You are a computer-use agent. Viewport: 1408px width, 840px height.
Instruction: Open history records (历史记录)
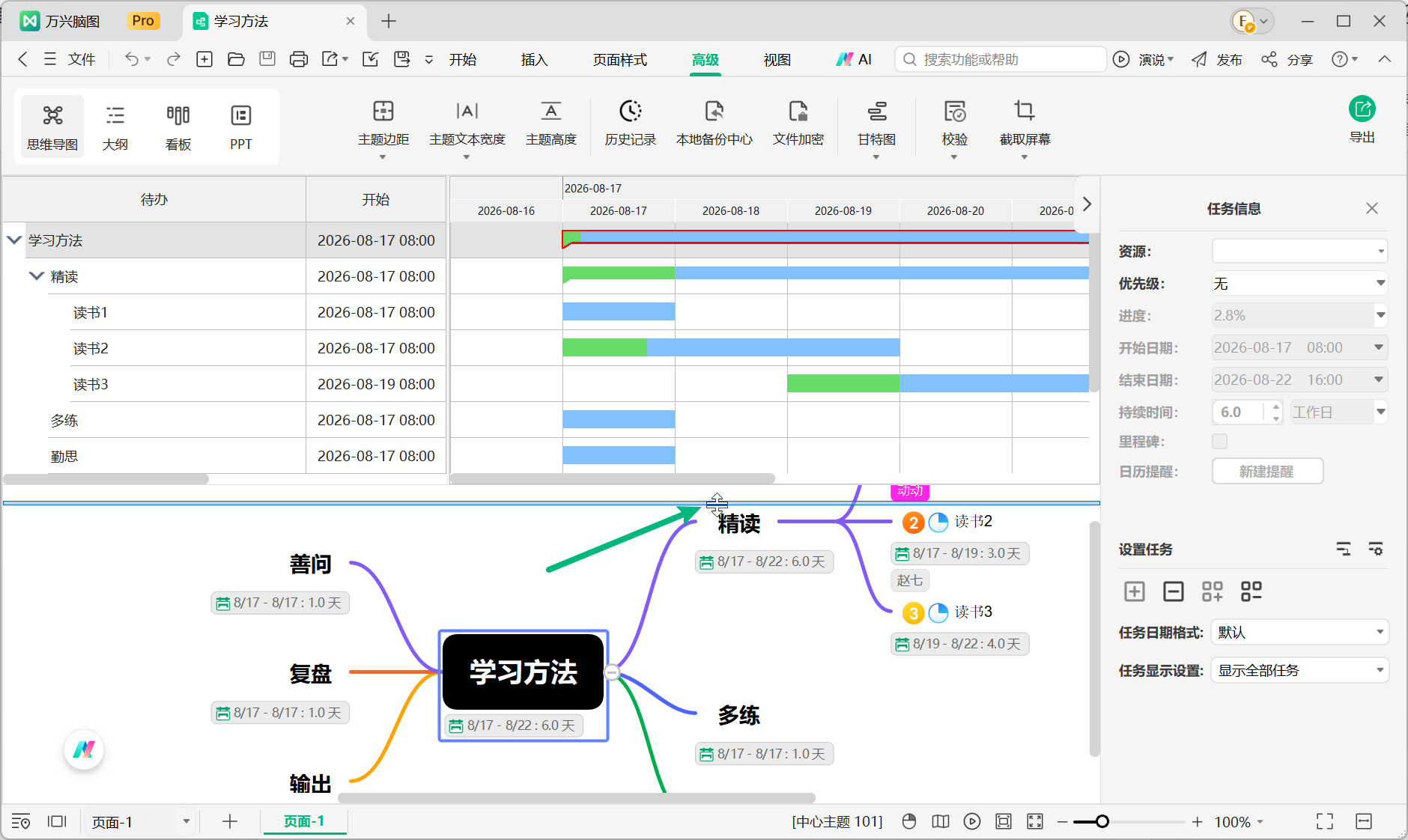(x=631, y=124)
